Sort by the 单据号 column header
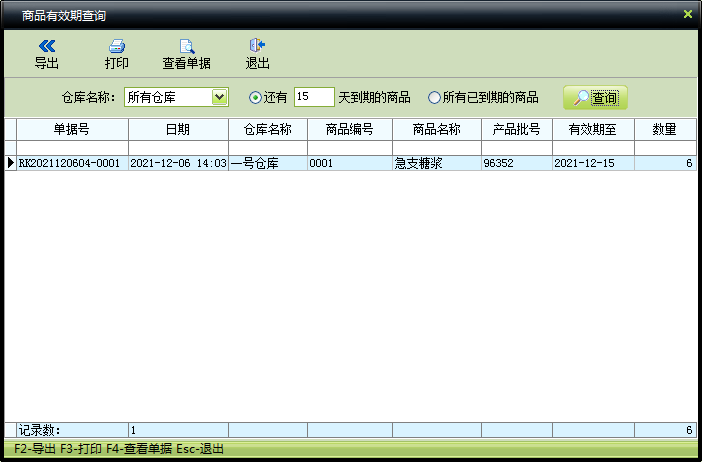The image size is (702, 462). pos(72,129)
